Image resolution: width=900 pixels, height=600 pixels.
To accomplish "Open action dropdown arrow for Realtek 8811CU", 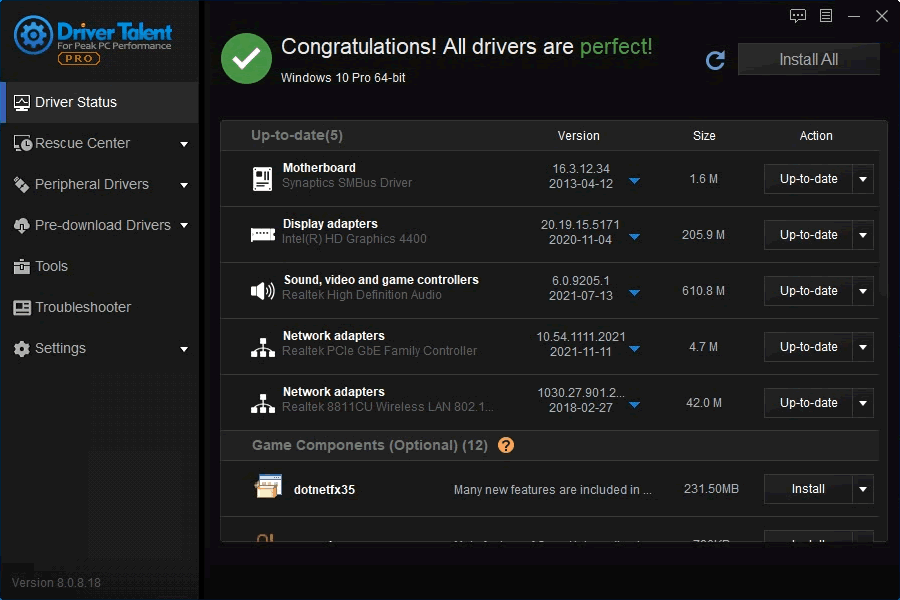I will (863, 403).
